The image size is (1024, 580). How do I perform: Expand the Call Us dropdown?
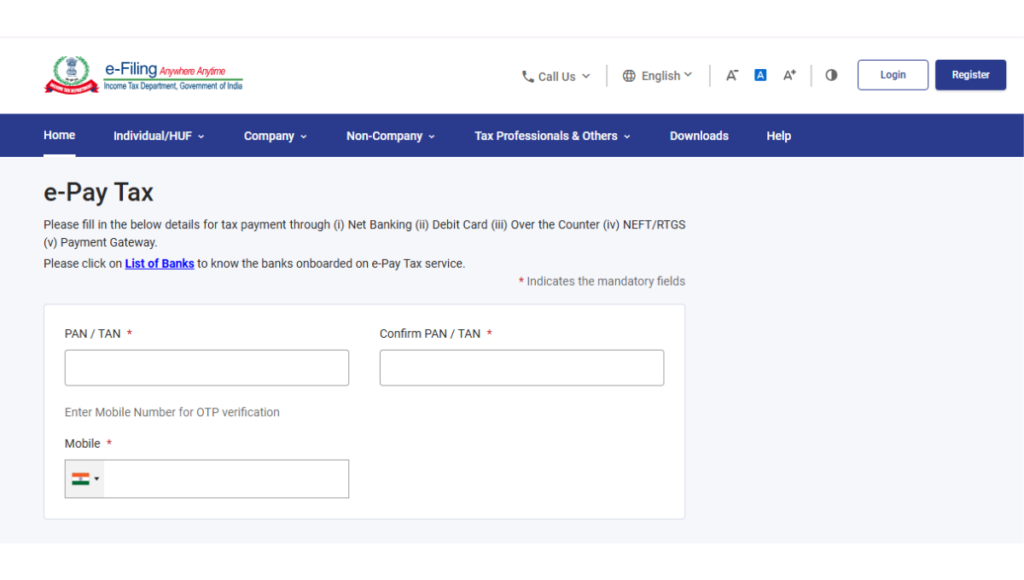(x=556, y=75)
